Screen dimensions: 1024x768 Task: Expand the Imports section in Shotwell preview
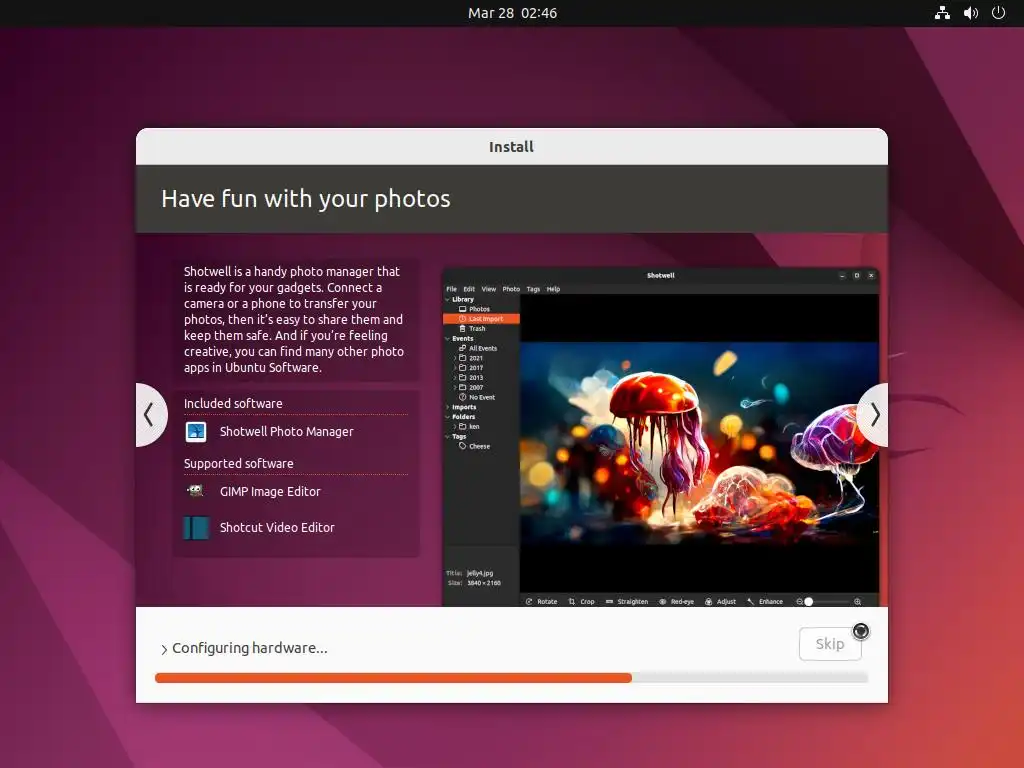tap(447, 408)
